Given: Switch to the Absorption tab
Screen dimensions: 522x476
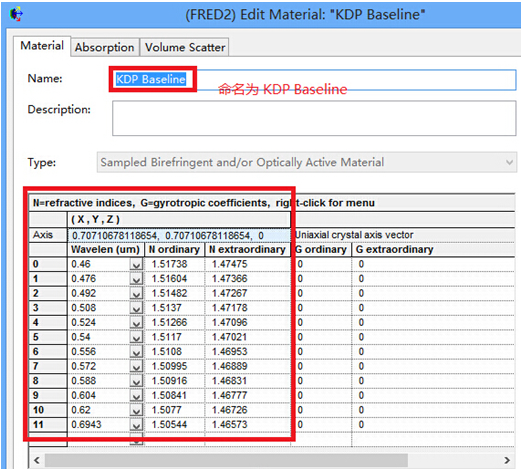Looking at the screenshot, I should click(104, 47).
